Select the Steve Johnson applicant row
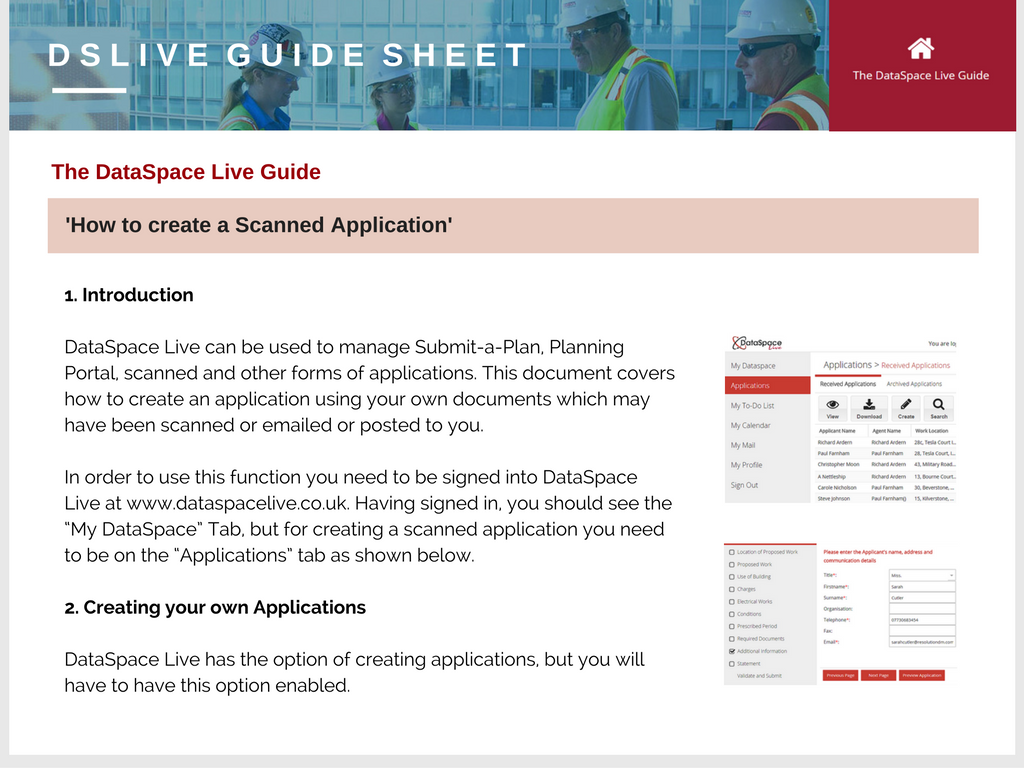Image resolution: width=1024 pixels, height=768 pixels. pos(886,498)
